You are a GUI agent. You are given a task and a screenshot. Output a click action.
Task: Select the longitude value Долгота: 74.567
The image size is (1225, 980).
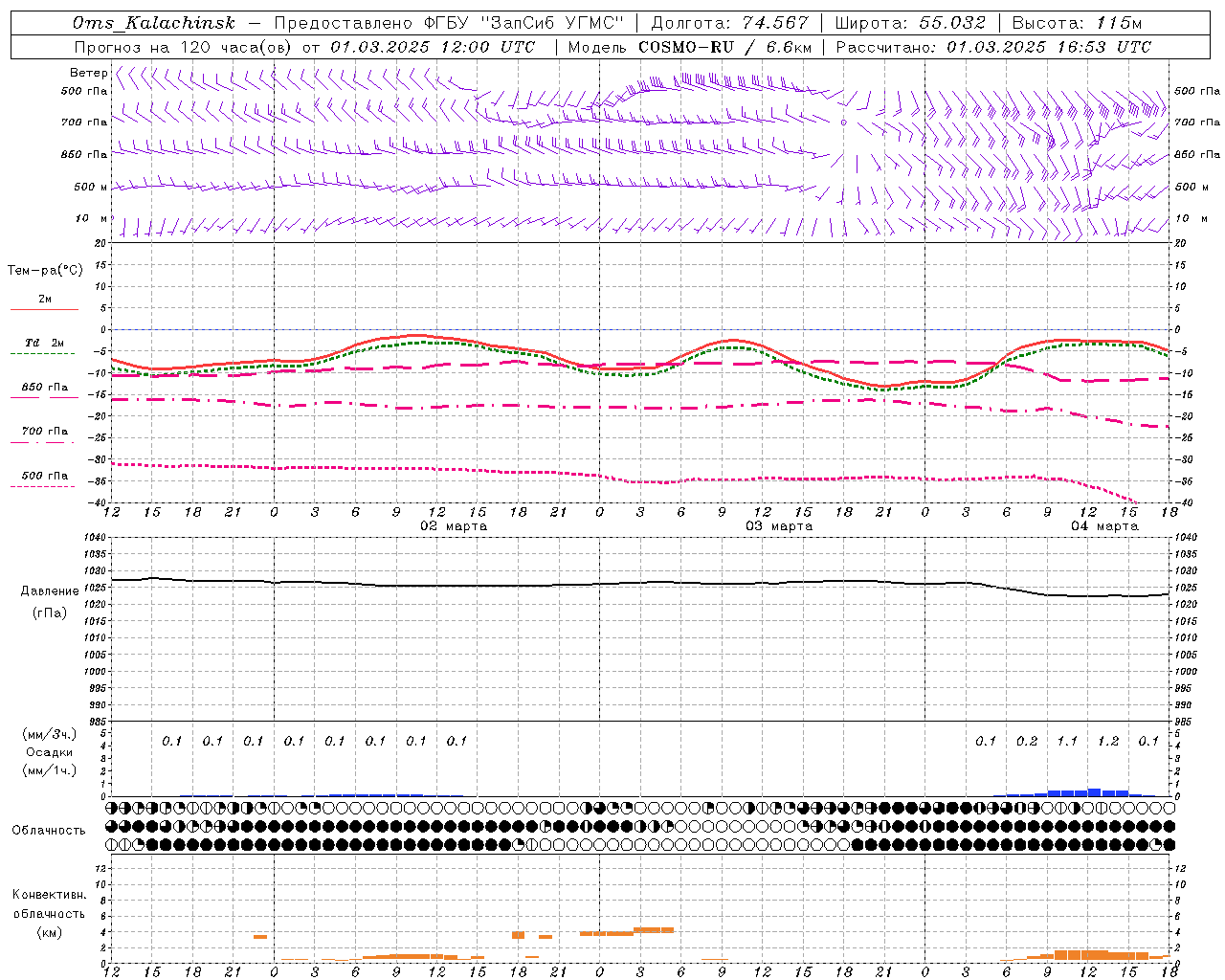point(729,23)
